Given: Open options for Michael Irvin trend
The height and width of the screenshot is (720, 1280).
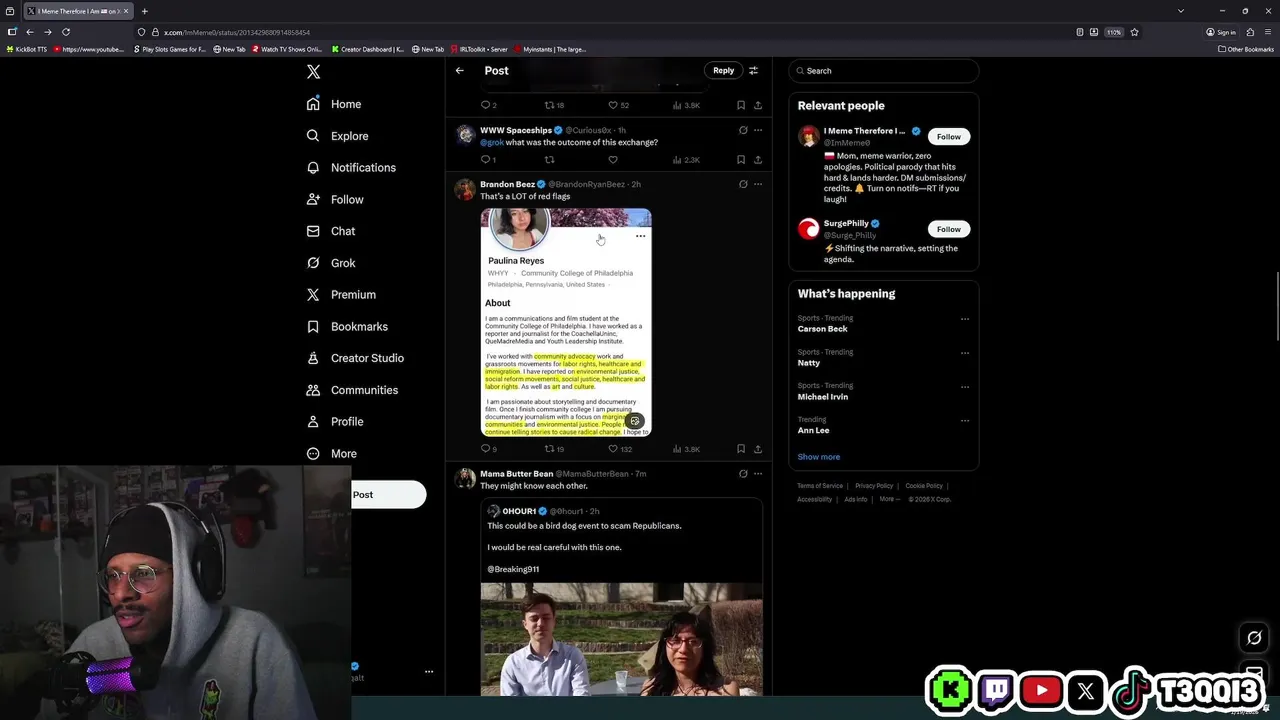Looking at the screenshot, I should [965, 387].
